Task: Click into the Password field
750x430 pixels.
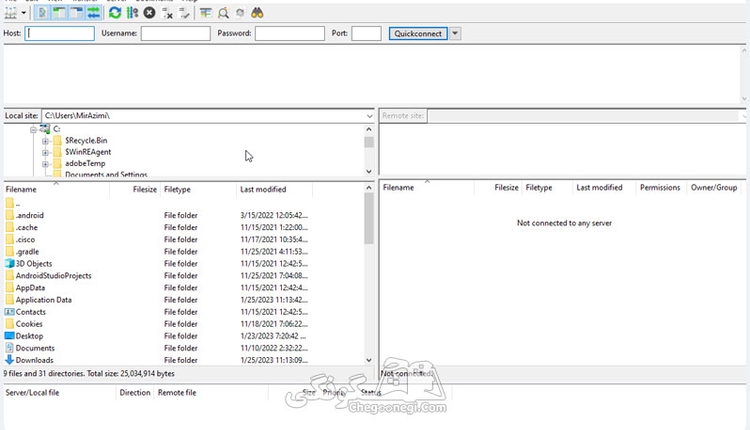Action: 290,33
